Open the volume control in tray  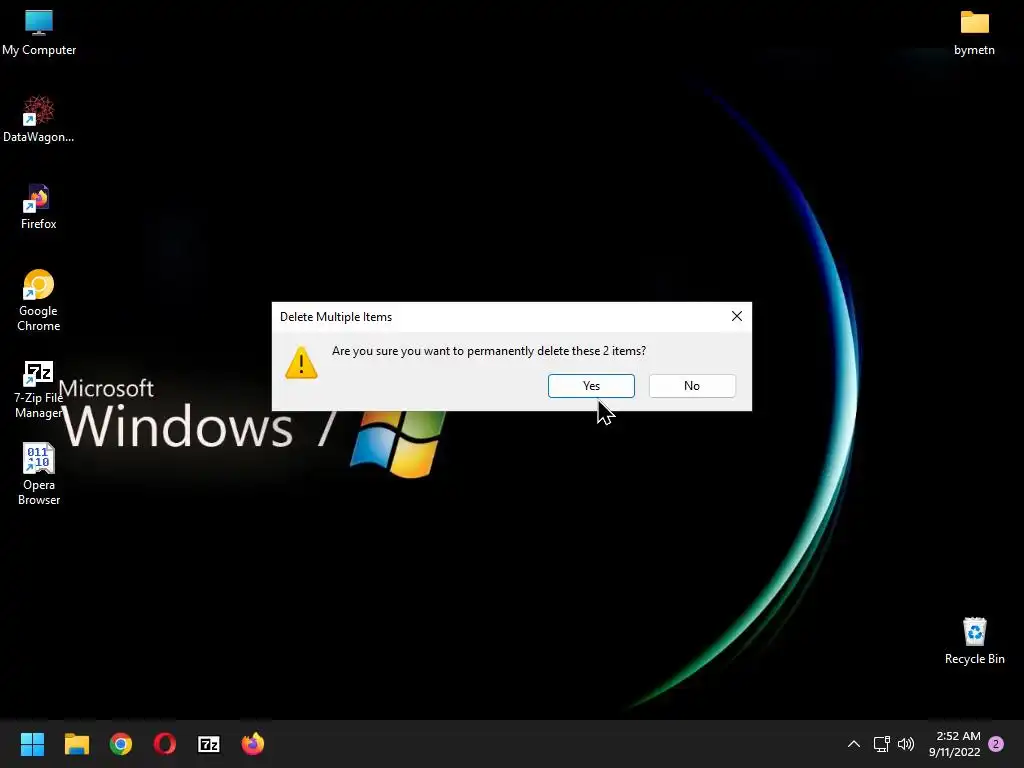point(906,744)
